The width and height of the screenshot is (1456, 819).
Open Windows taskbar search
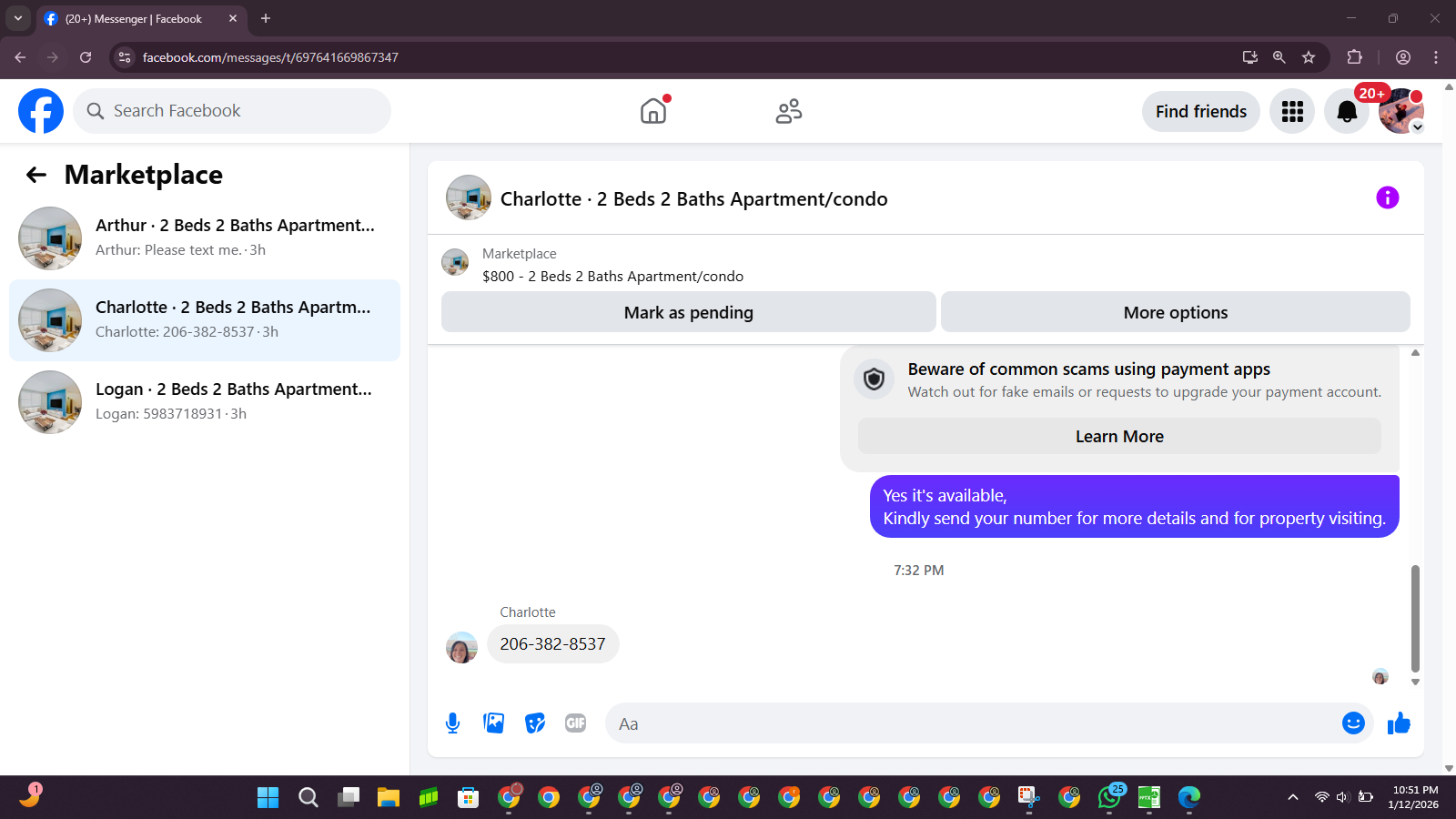[x=308, y=798]
